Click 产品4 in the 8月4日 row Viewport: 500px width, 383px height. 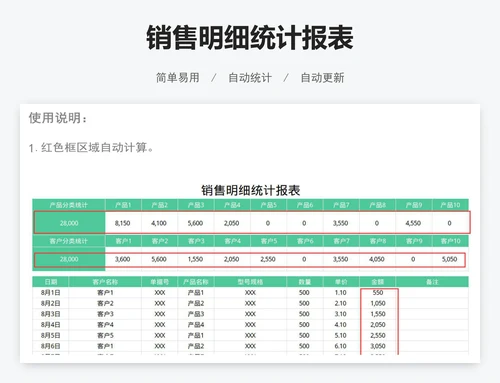tap(196, 325)
